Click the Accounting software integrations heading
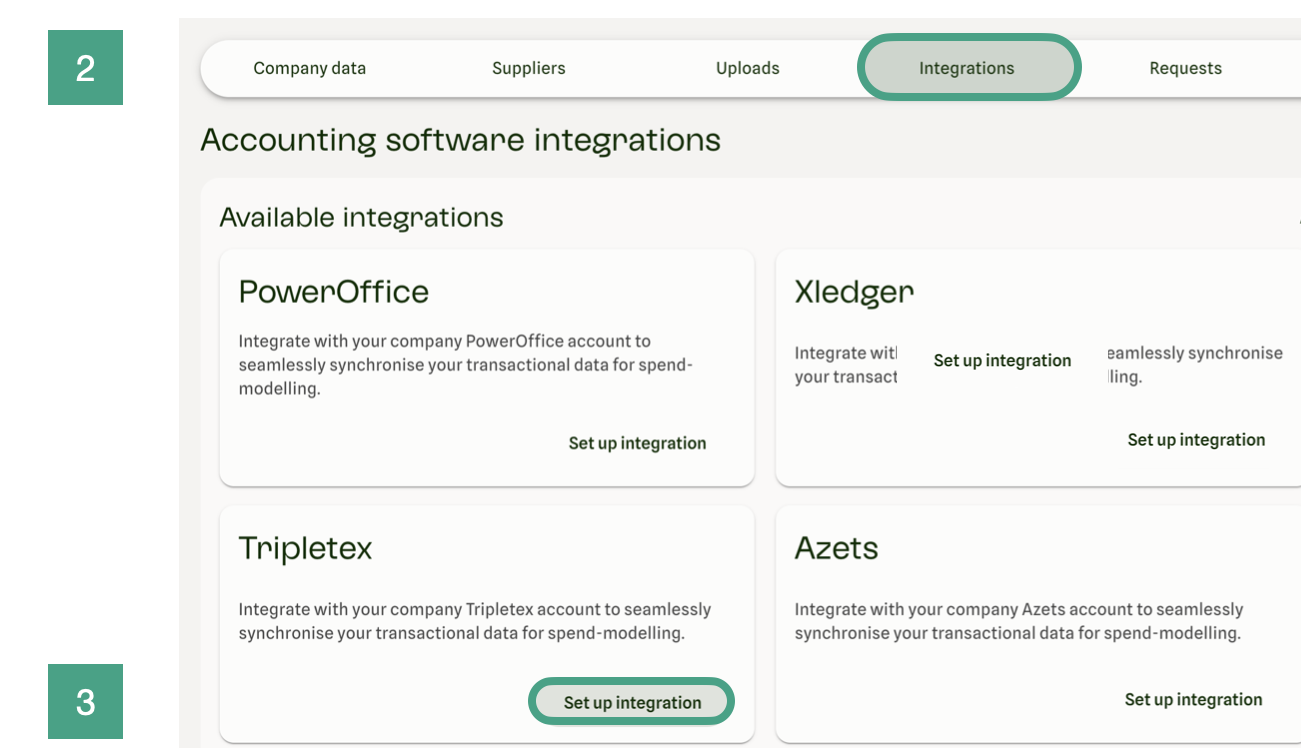The height and width of the screenshot is (756, 1316). click(x=460, y=140)
